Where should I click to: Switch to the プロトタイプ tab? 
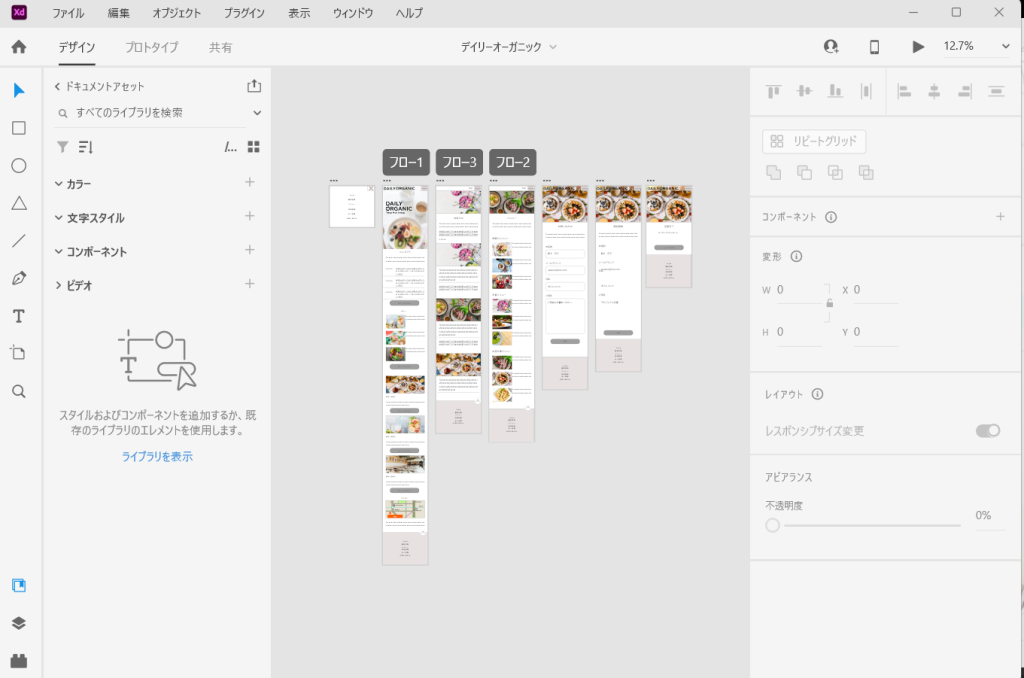[152, 47]
